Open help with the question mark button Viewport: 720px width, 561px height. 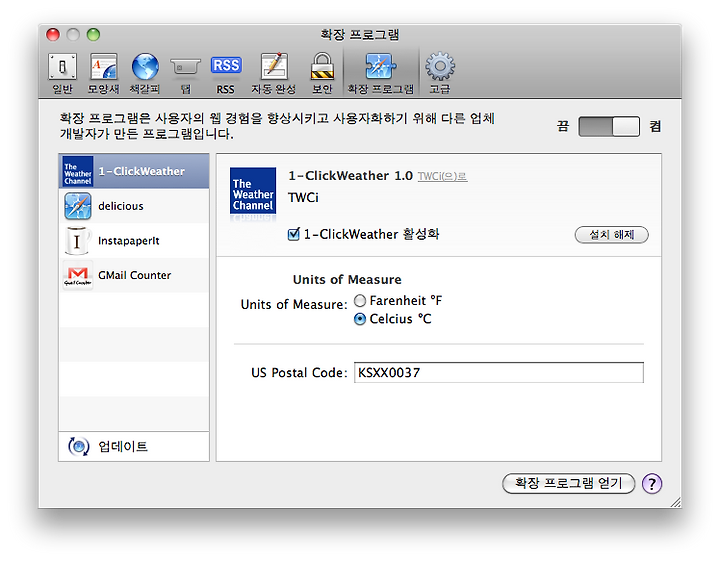(652, 483)
